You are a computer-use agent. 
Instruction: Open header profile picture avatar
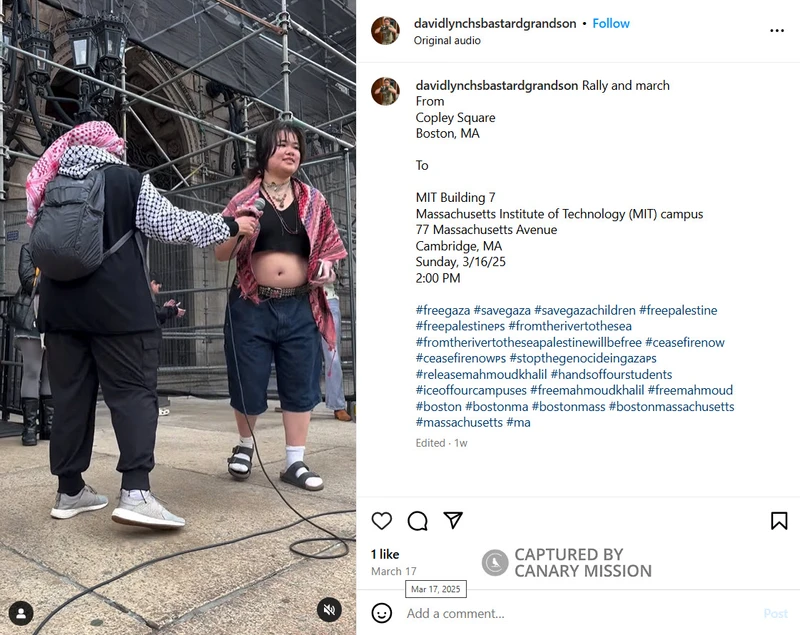point(385,31)
